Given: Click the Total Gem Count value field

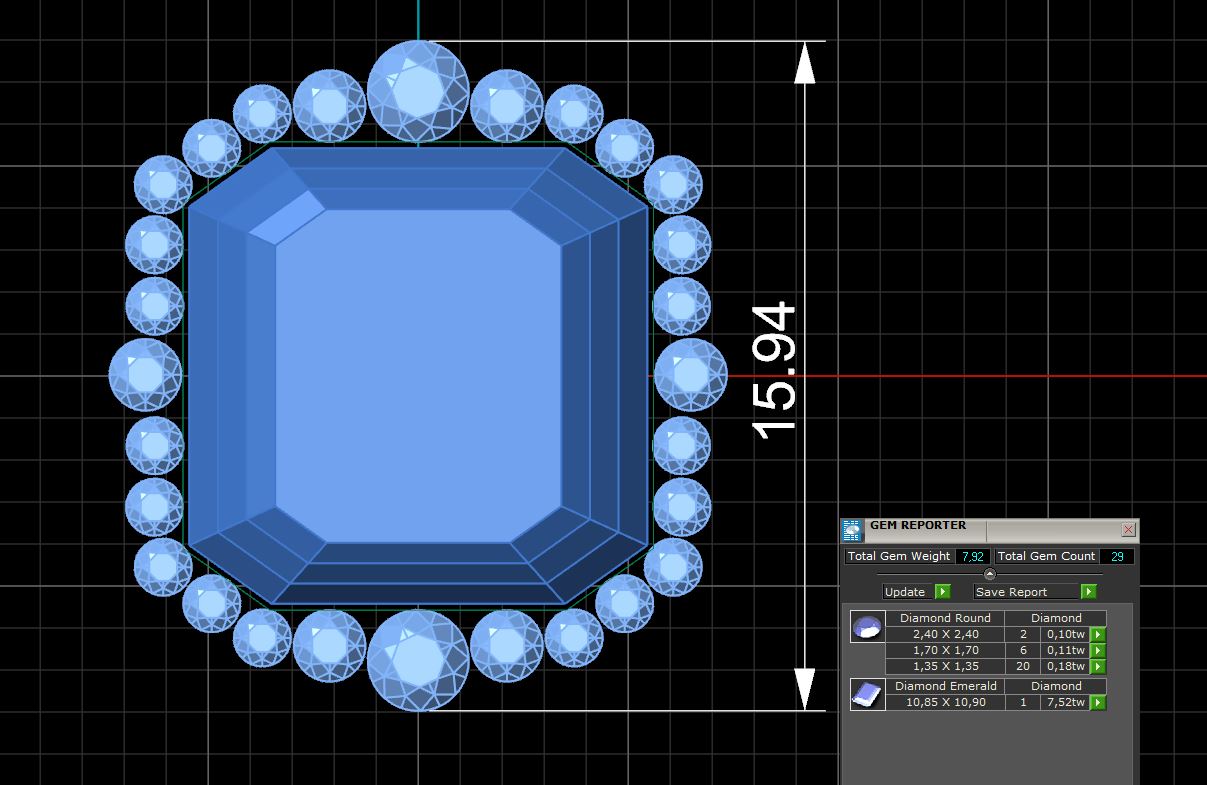Looking at the screenshot, I should click(1116, 556).
